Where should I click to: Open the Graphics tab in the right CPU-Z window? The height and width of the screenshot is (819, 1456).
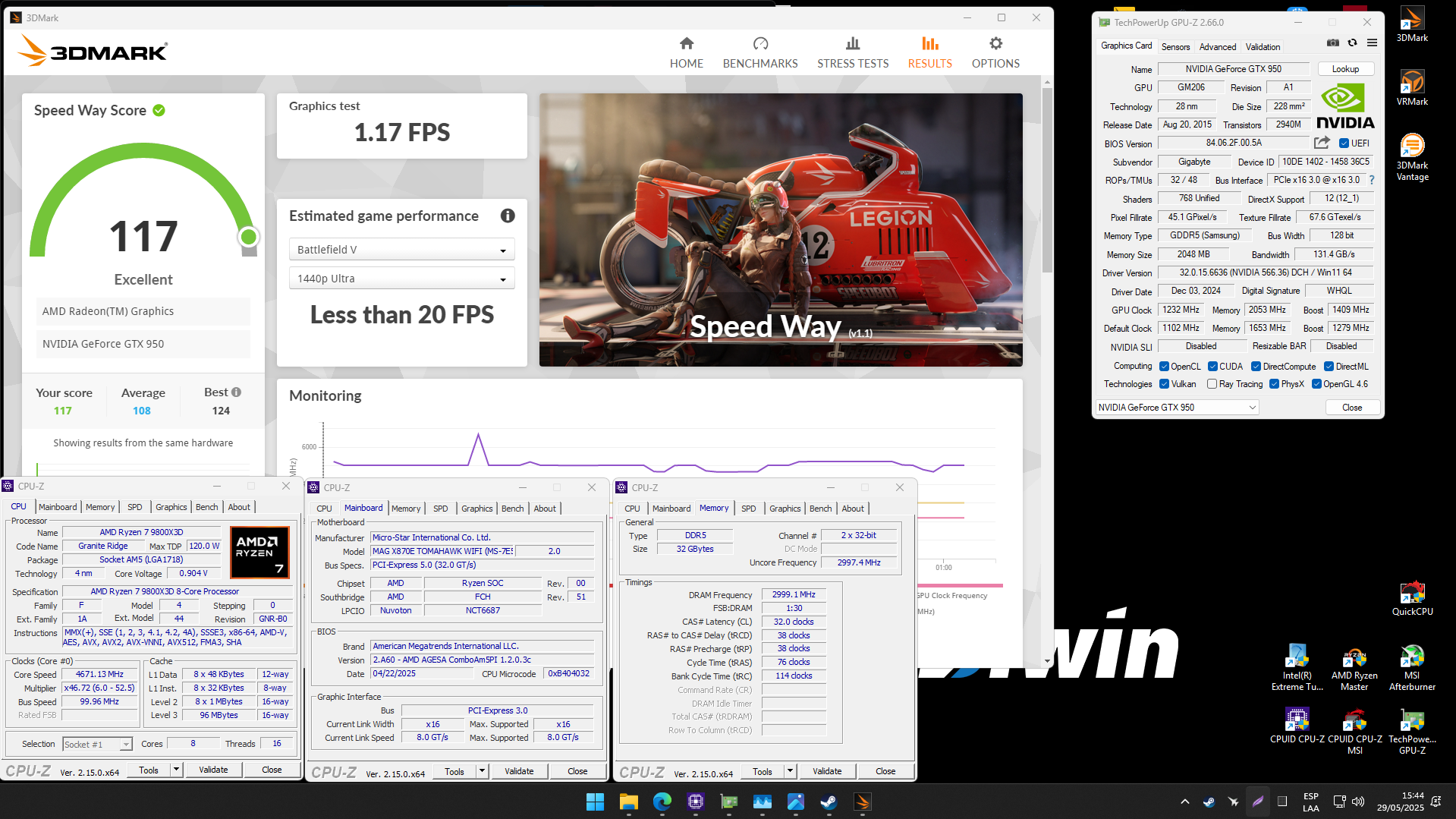pyautogui.click(x=785, y=509)
